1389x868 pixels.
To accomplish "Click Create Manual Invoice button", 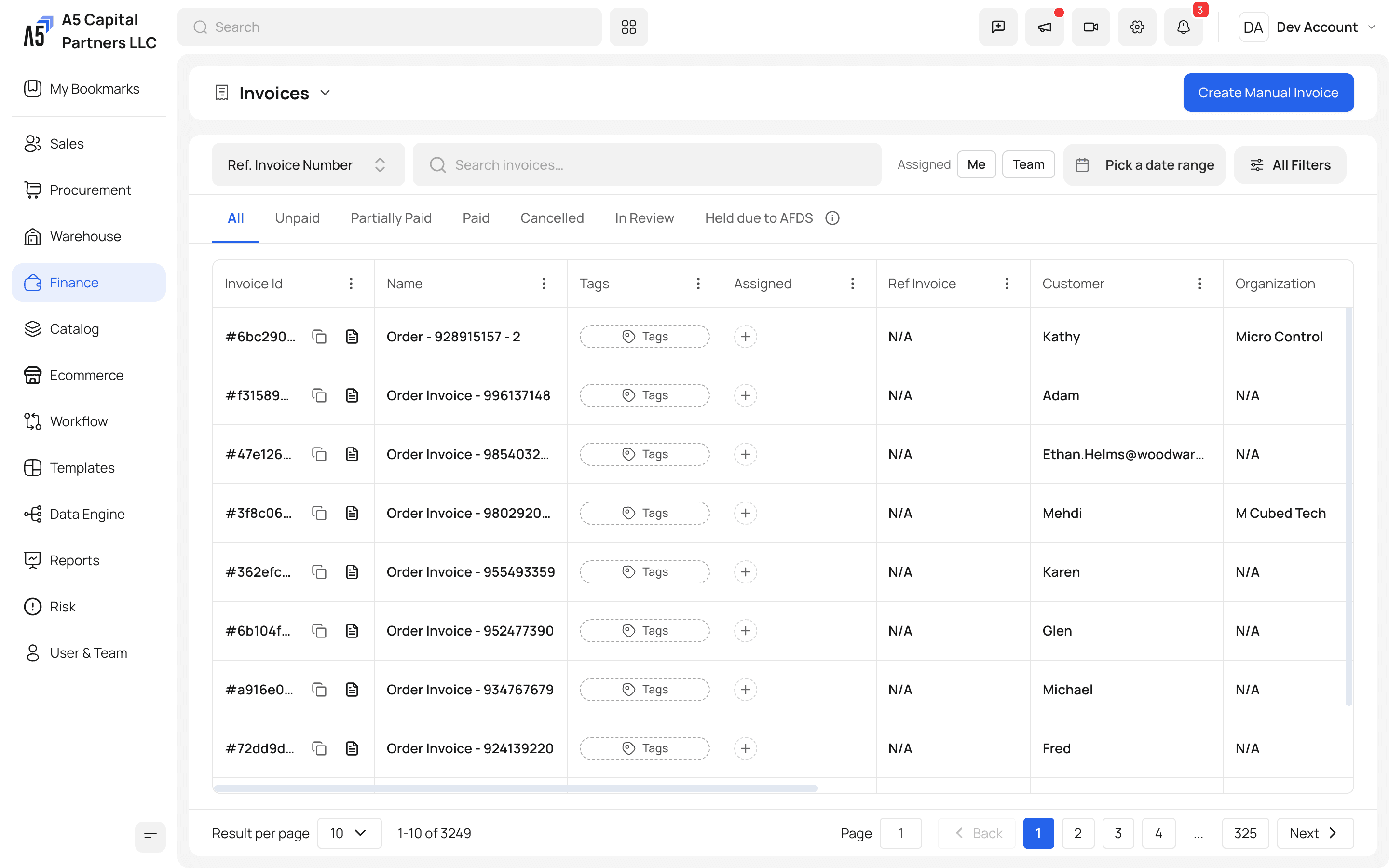I will (1268, 93).
